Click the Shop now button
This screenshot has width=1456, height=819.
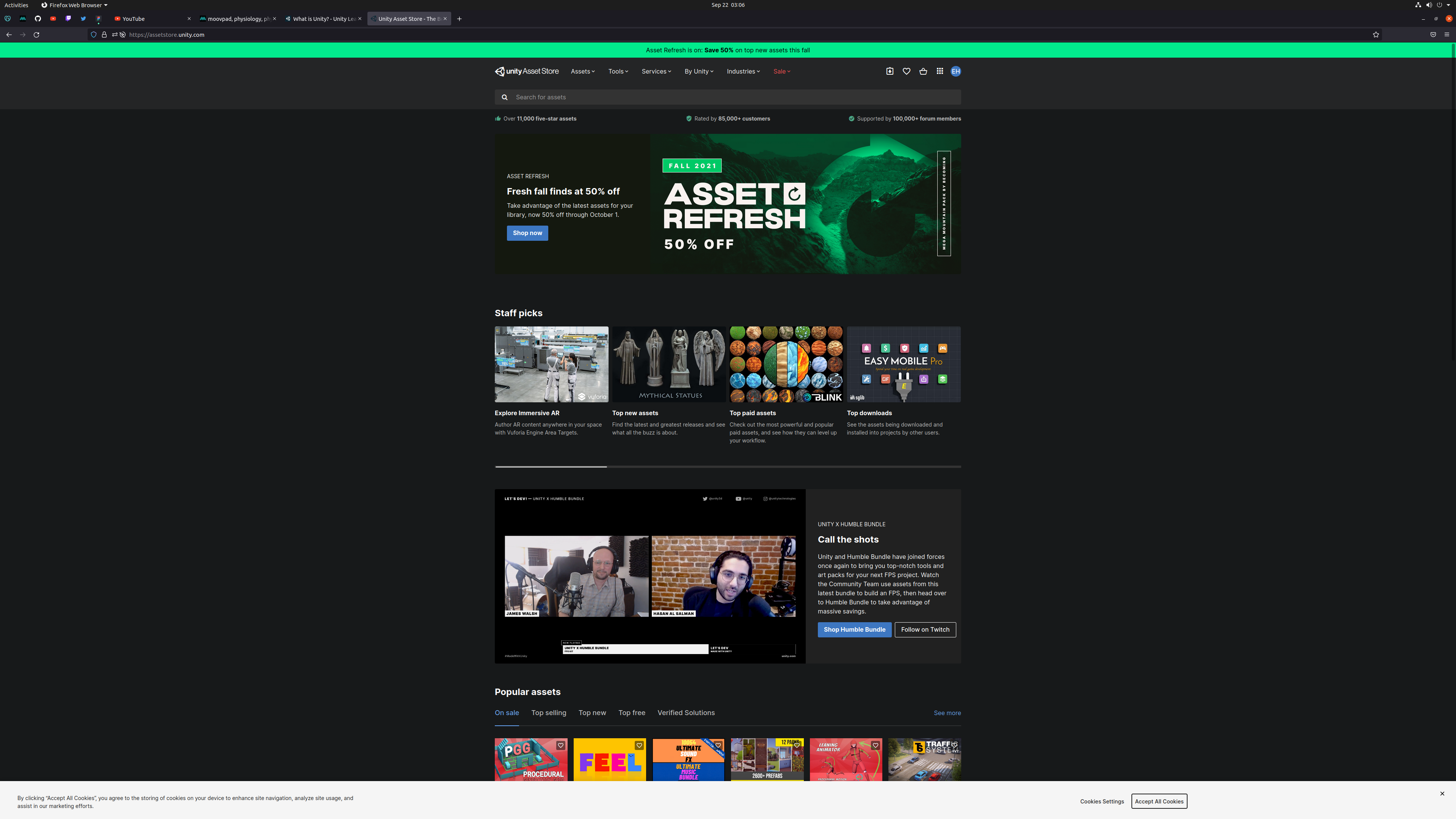(527, 233)
